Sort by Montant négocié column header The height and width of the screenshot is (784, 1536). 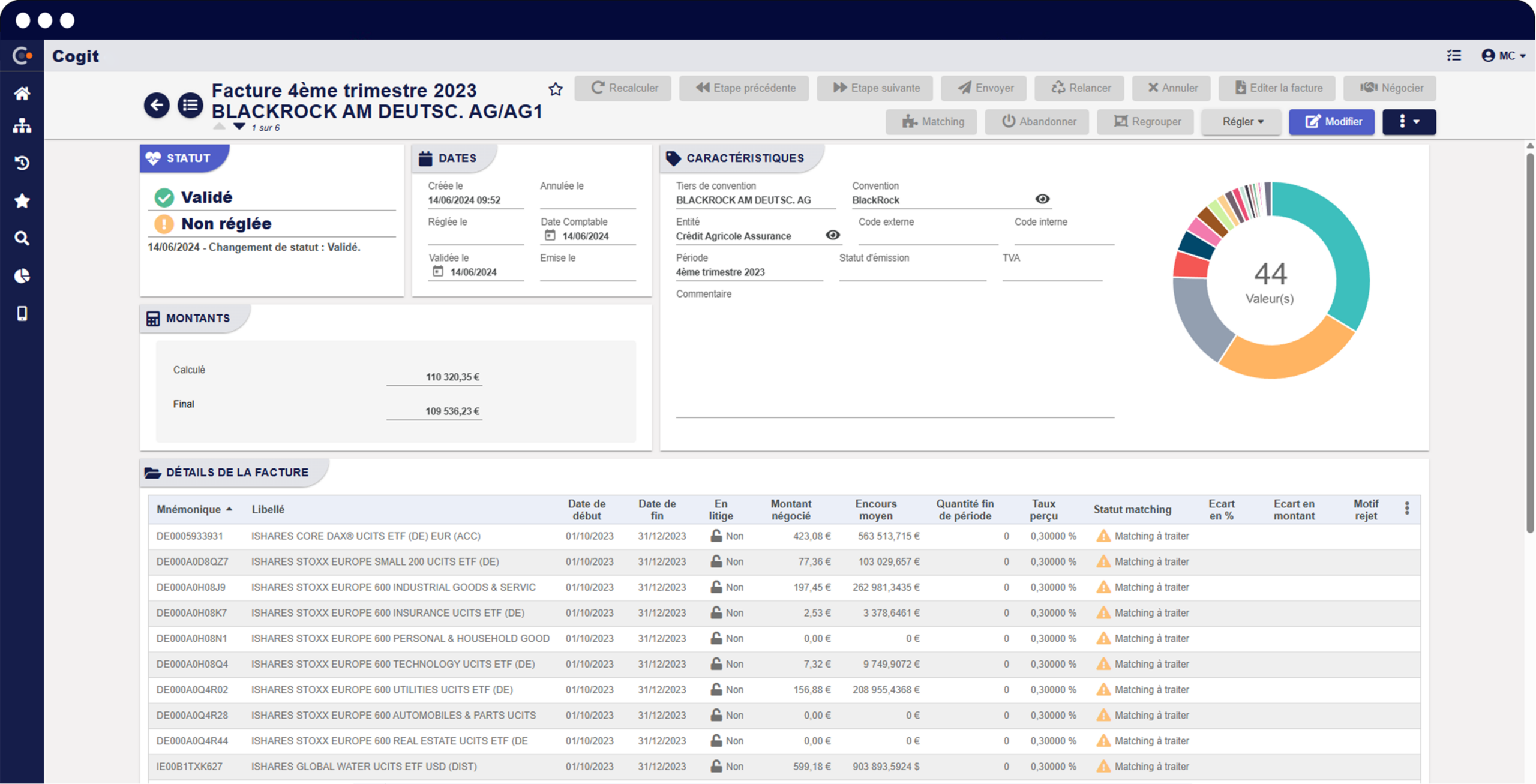791,509
